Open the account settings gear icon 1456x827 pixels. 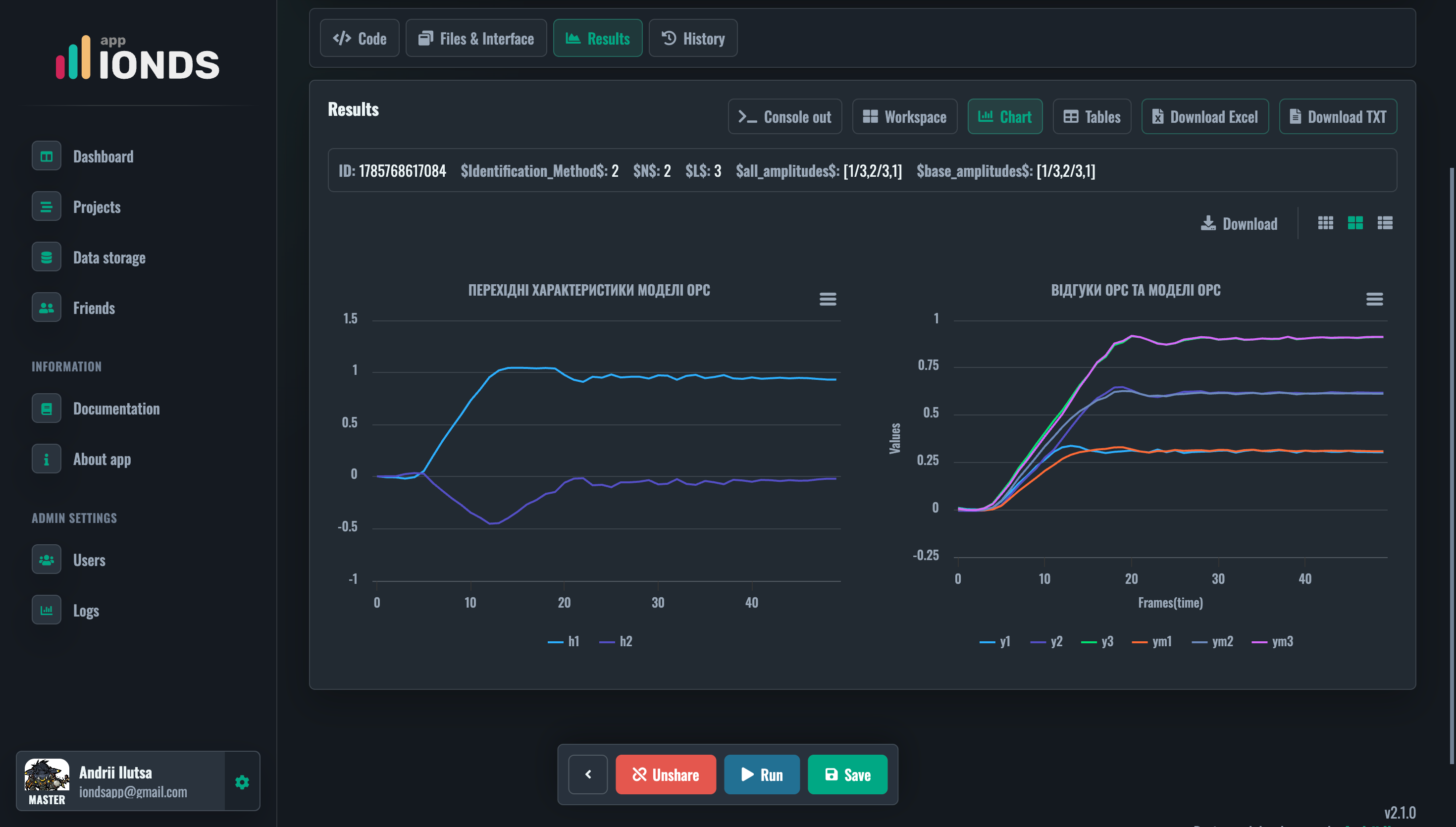click(x=242, y=781)
